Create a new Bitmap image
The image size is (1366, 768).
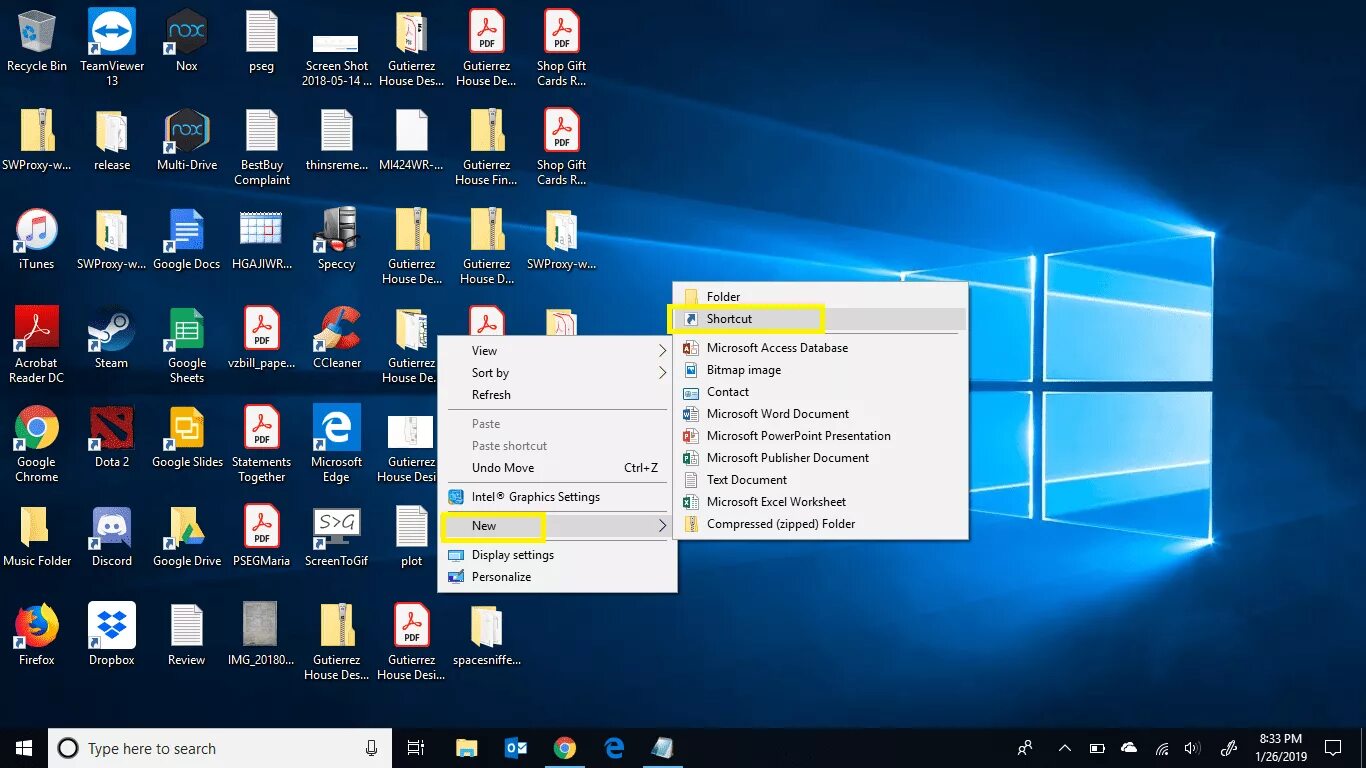coord(820,370)
